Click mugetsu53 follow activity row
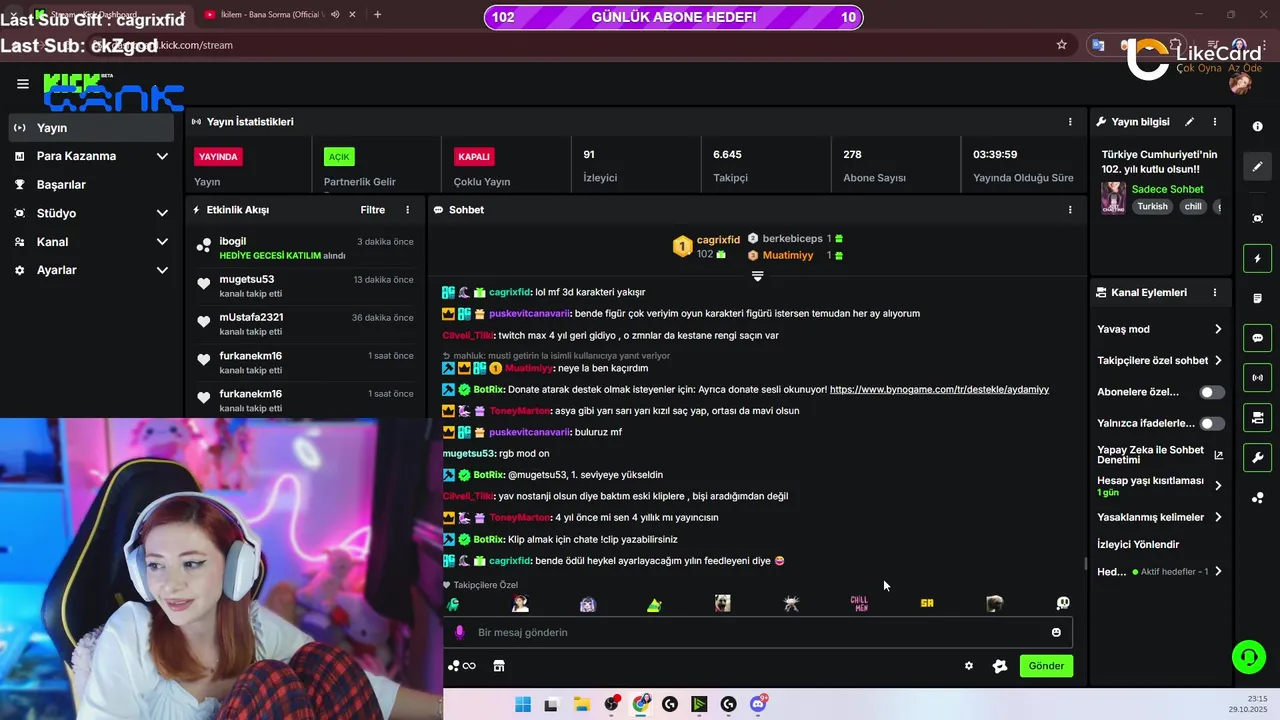This screenshot has height=720, width=1280. [304, 286]
